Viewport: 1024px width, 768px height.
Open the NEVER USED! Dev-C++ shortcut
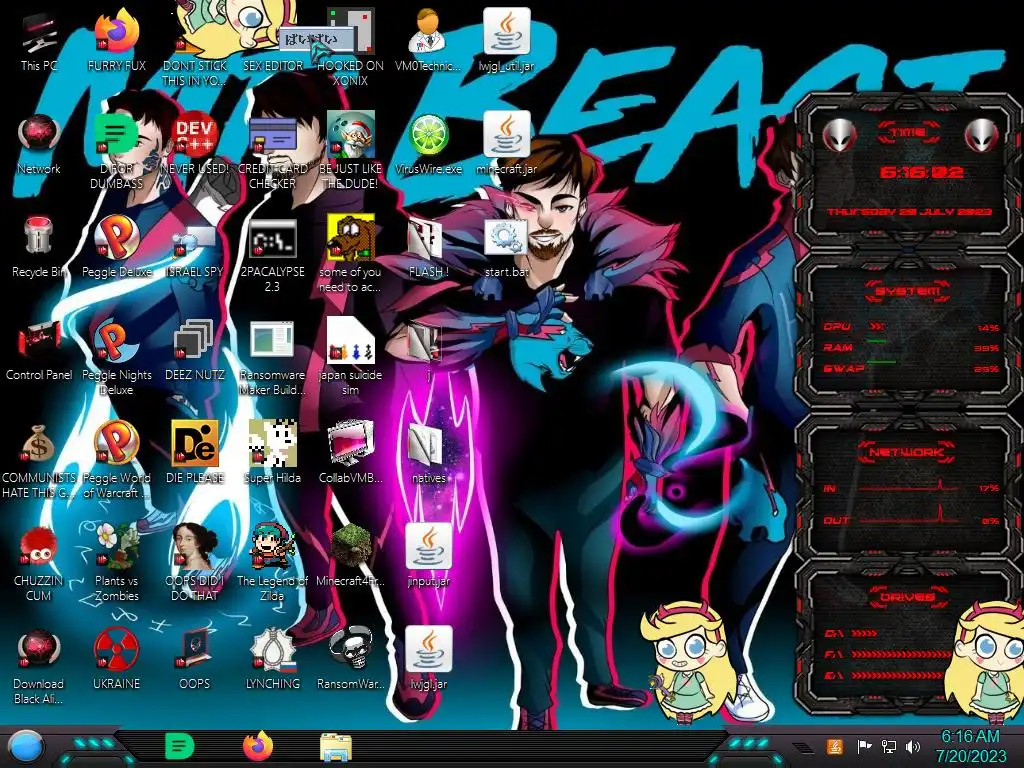194,144
